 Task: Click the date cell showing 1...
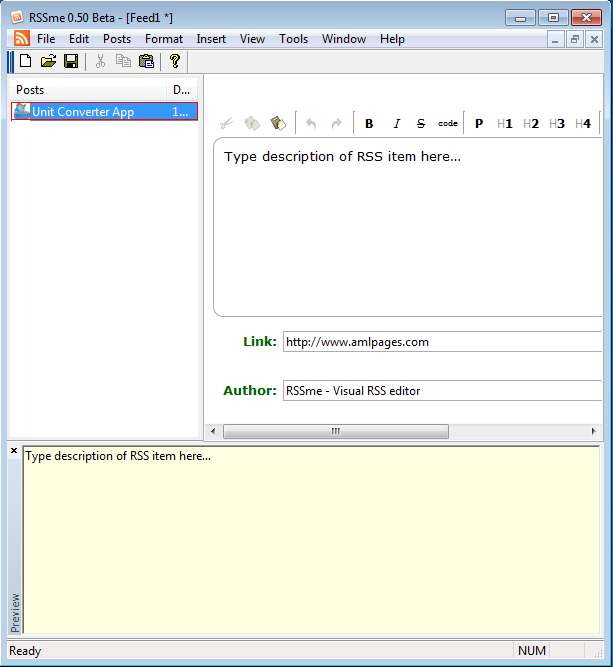(180, 112)
